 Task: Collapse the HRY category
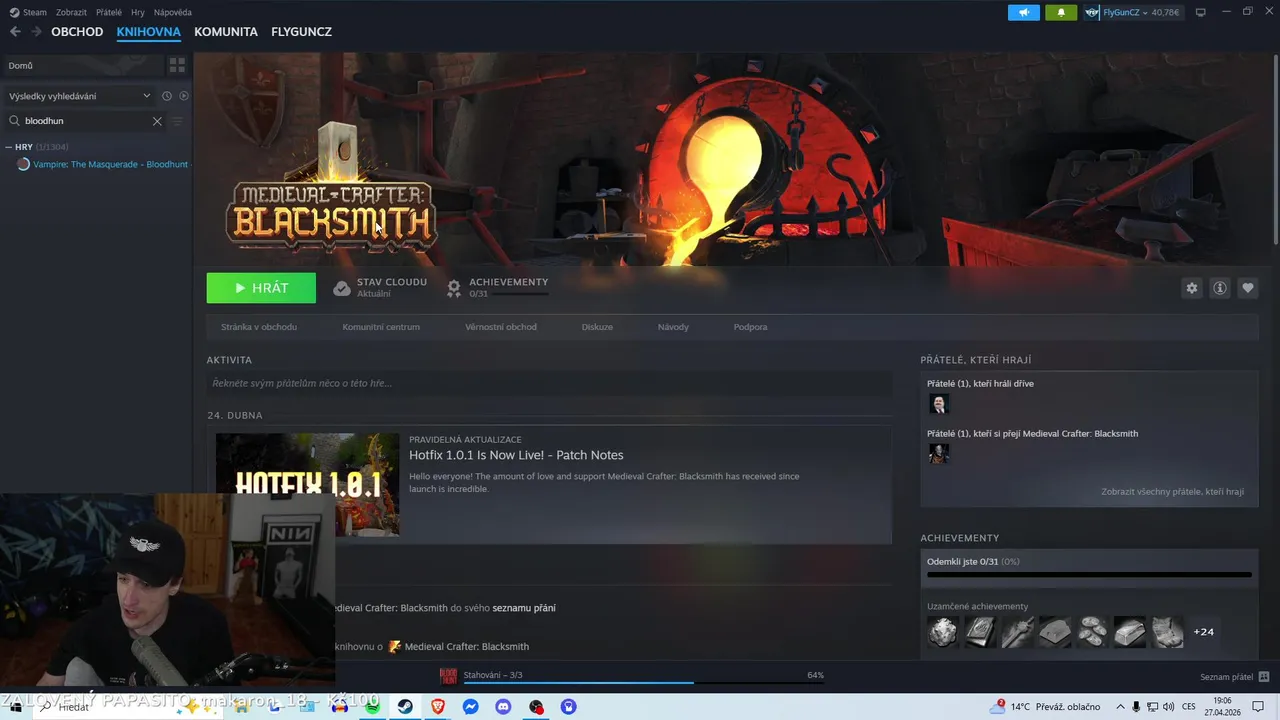tap(9, 147)
